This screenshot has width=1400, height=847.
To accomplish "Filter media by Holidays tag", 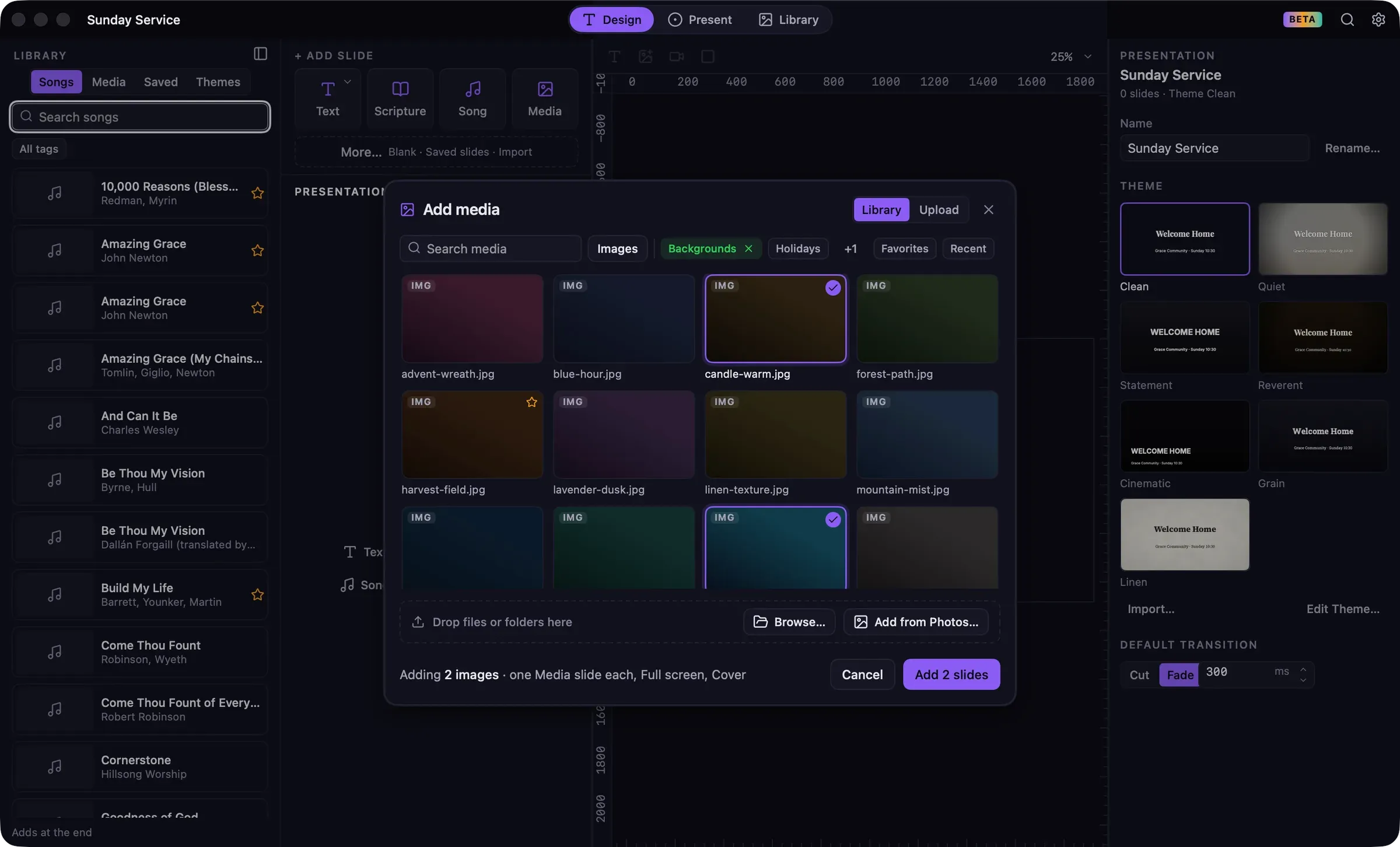I will pyautogui.click(x=797, y=249).
